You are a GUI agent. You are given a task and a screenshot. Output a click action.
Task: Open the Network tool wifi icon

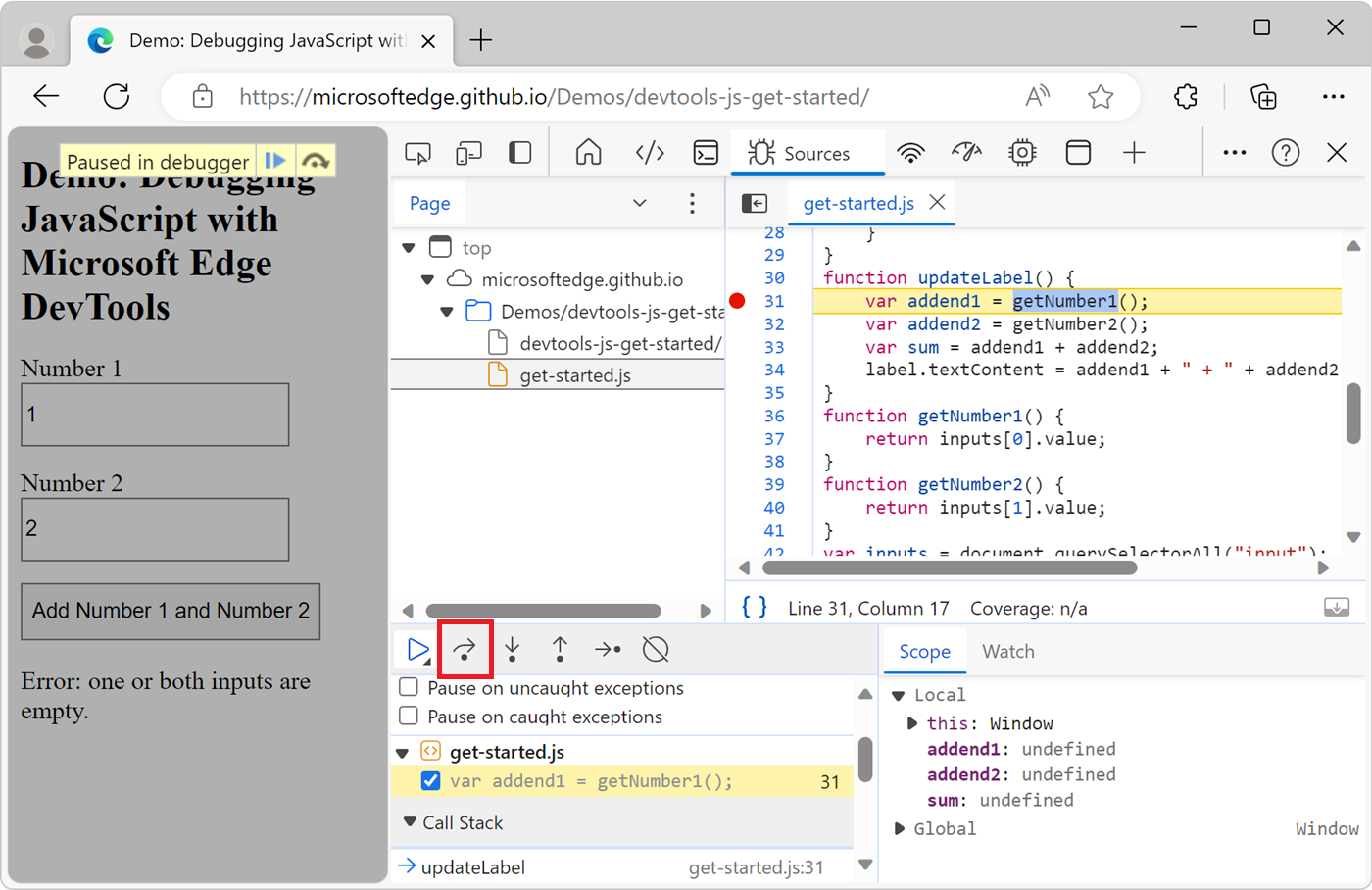tap(910, 153)
